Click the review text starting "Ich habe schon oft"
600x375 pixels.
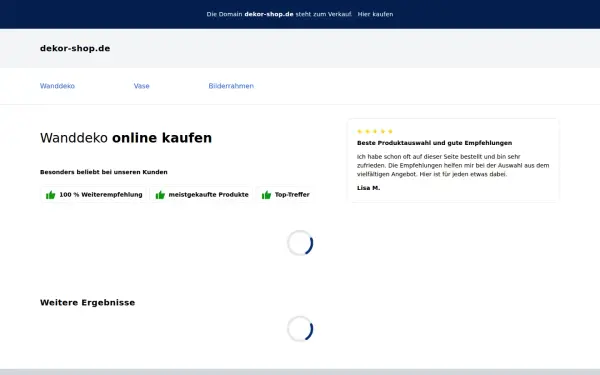453,165
